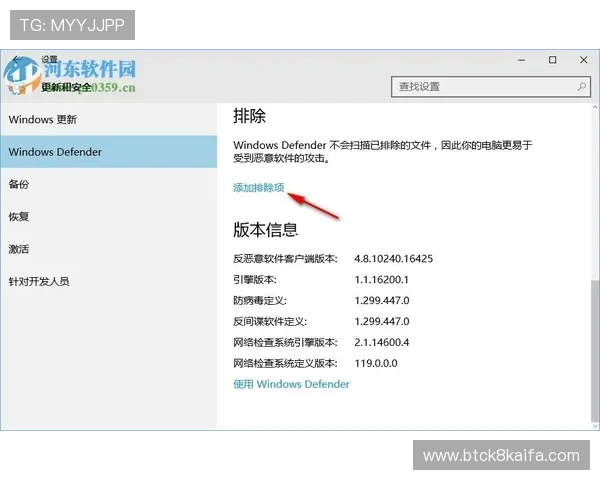The height and width of the screenshot is (480, 600).
Task: Click the 添加排除项 link
Action: (x=259, y=188)
